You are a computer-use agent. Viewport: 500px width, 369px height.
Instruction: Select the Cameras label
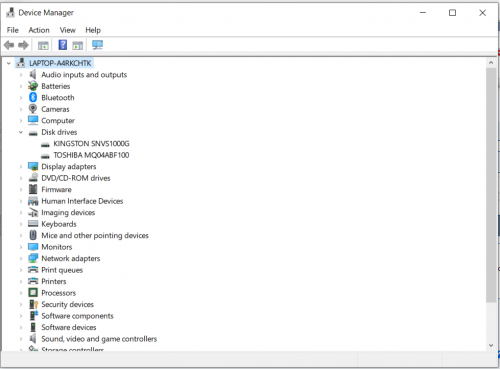tap(55, 109)
